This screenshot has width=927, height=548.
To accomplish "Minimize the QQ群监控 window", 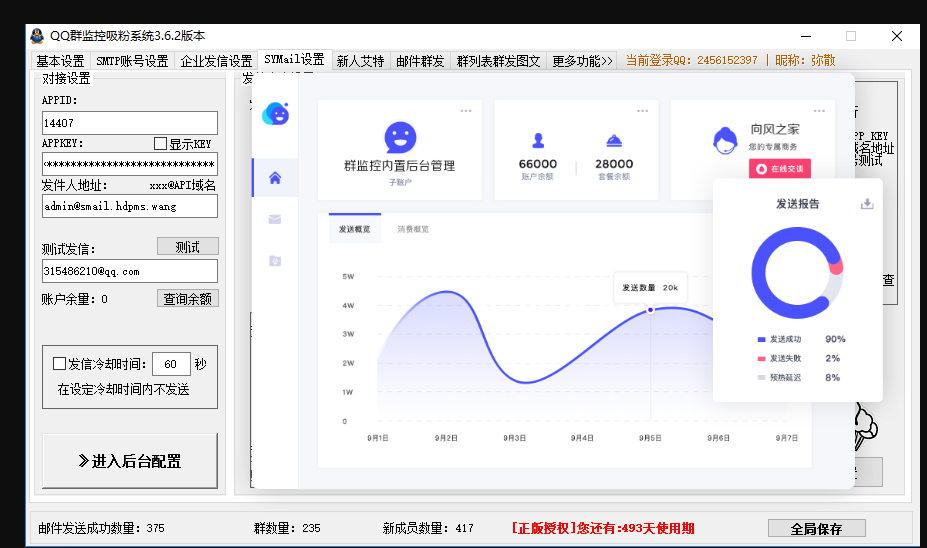I will point(806,36).
